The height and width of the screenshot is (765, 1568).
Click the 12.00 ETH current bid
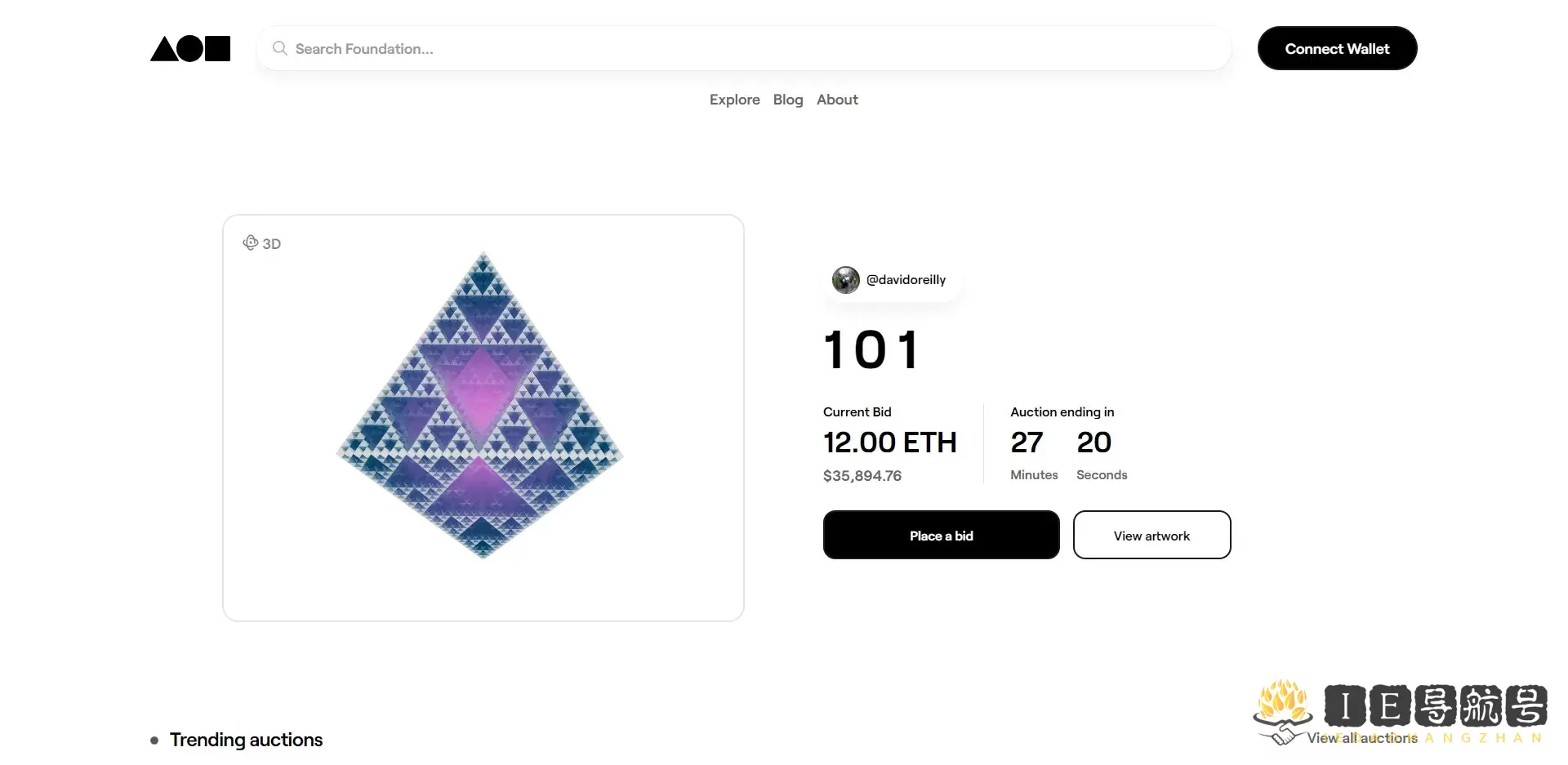889,443
